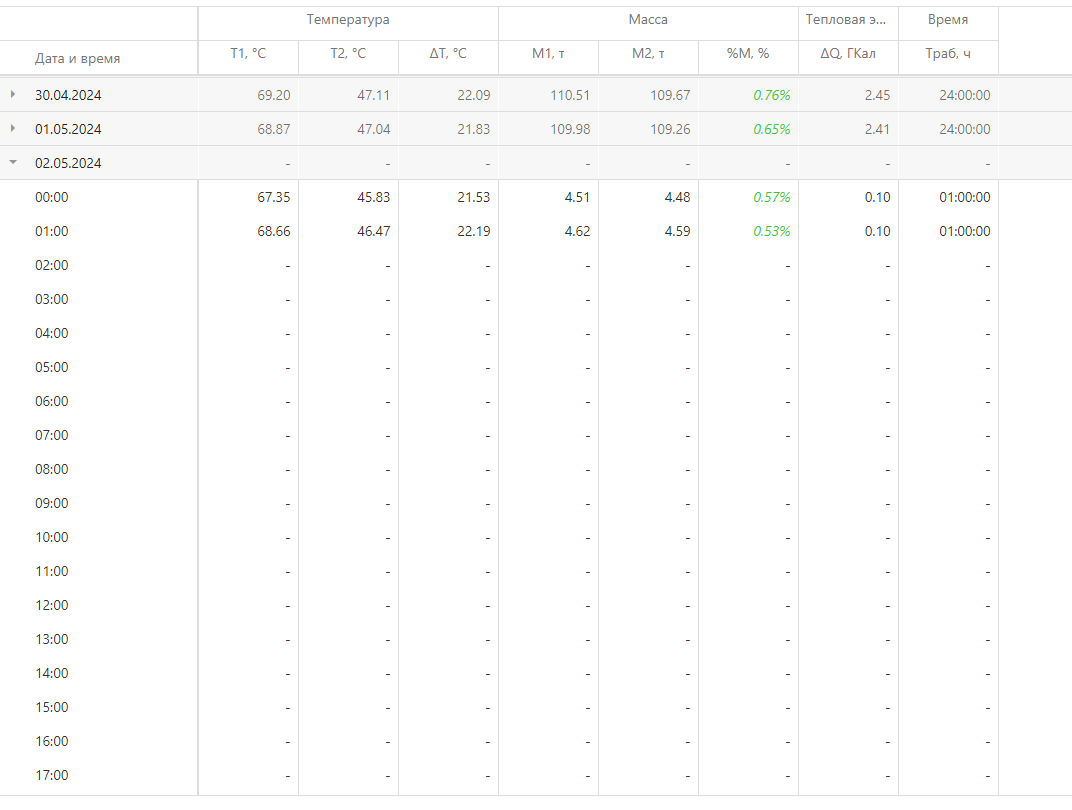
Task: Click the T2, °C column header
Action: coord(348,54)
